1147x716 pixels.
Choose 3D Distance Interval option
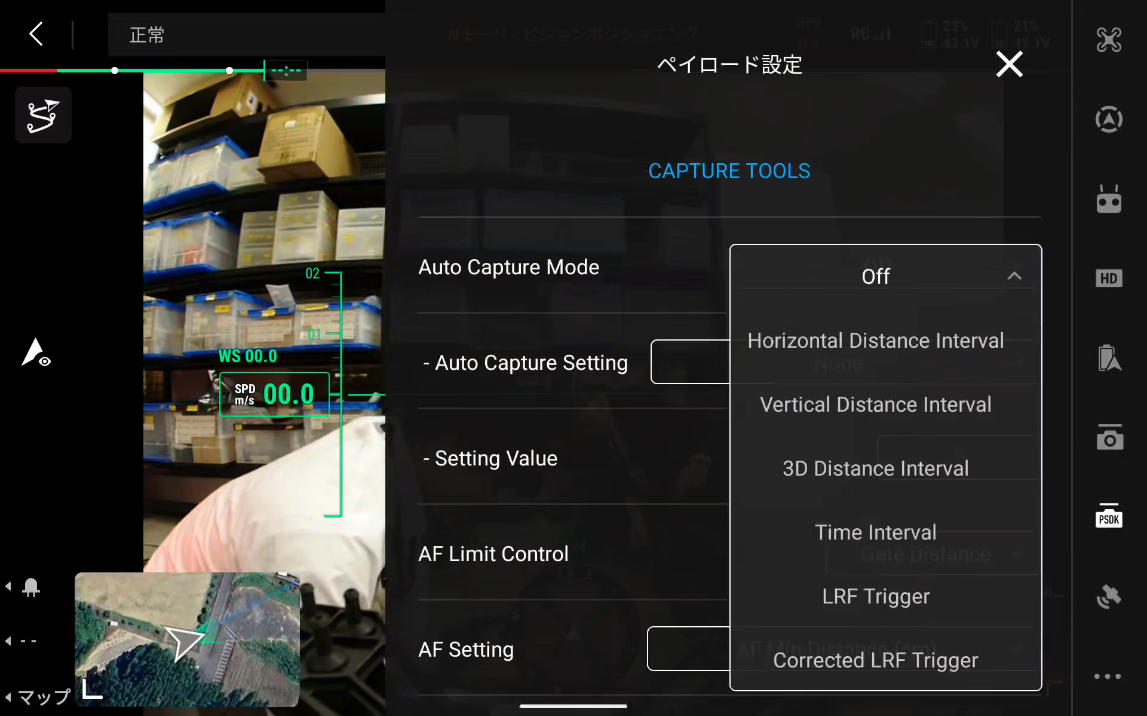876,468
